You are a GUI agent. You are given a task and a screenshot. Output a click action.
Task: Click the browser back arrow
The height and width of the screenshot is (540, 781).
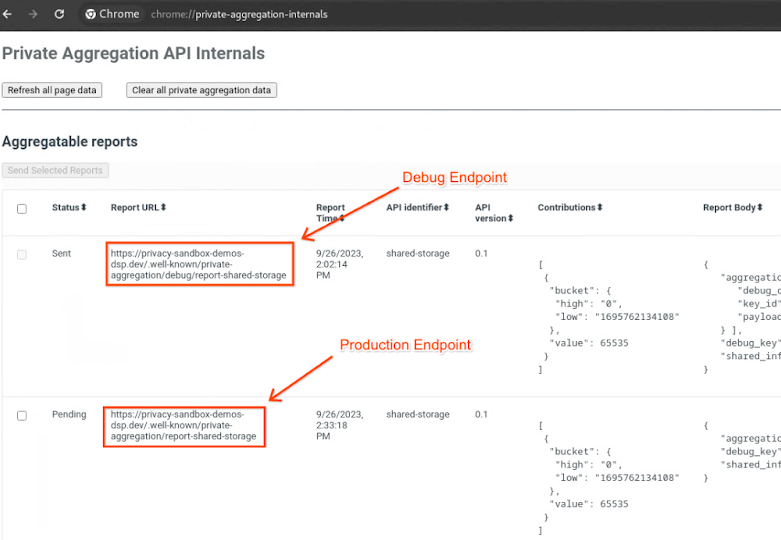click(x=8, y=14)
